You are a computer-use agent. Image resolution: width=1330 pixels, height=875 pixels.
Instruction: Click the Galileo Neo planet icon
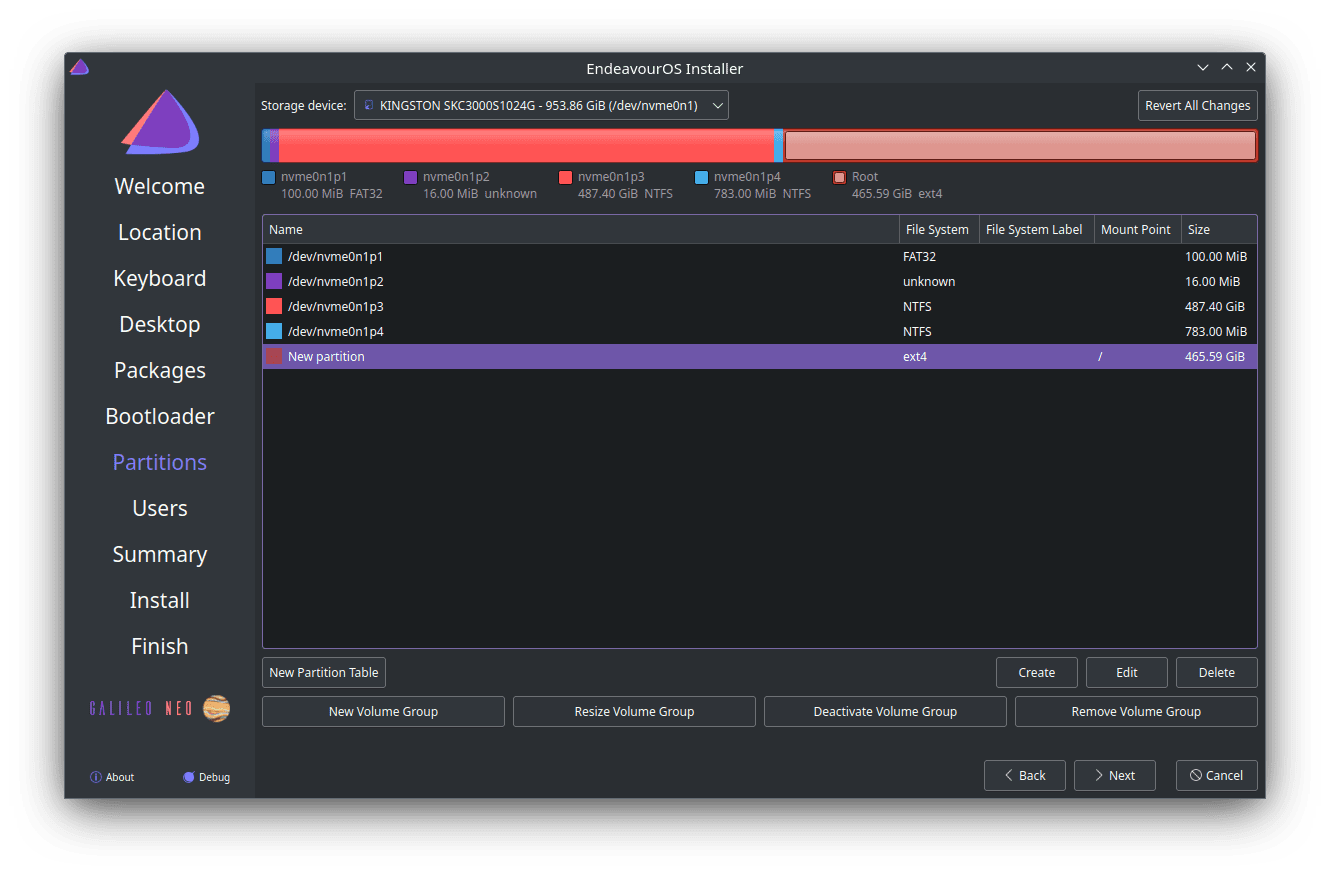(x=216, y=708)
